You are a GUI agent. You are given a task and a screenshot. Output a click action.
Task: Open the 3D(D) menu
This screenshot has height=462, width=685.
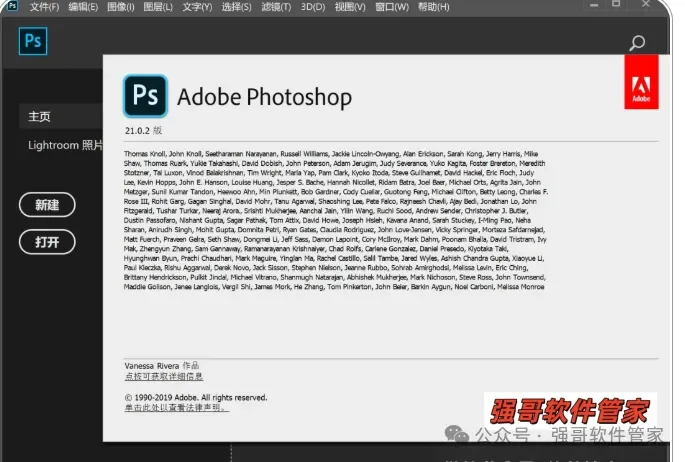313,7
